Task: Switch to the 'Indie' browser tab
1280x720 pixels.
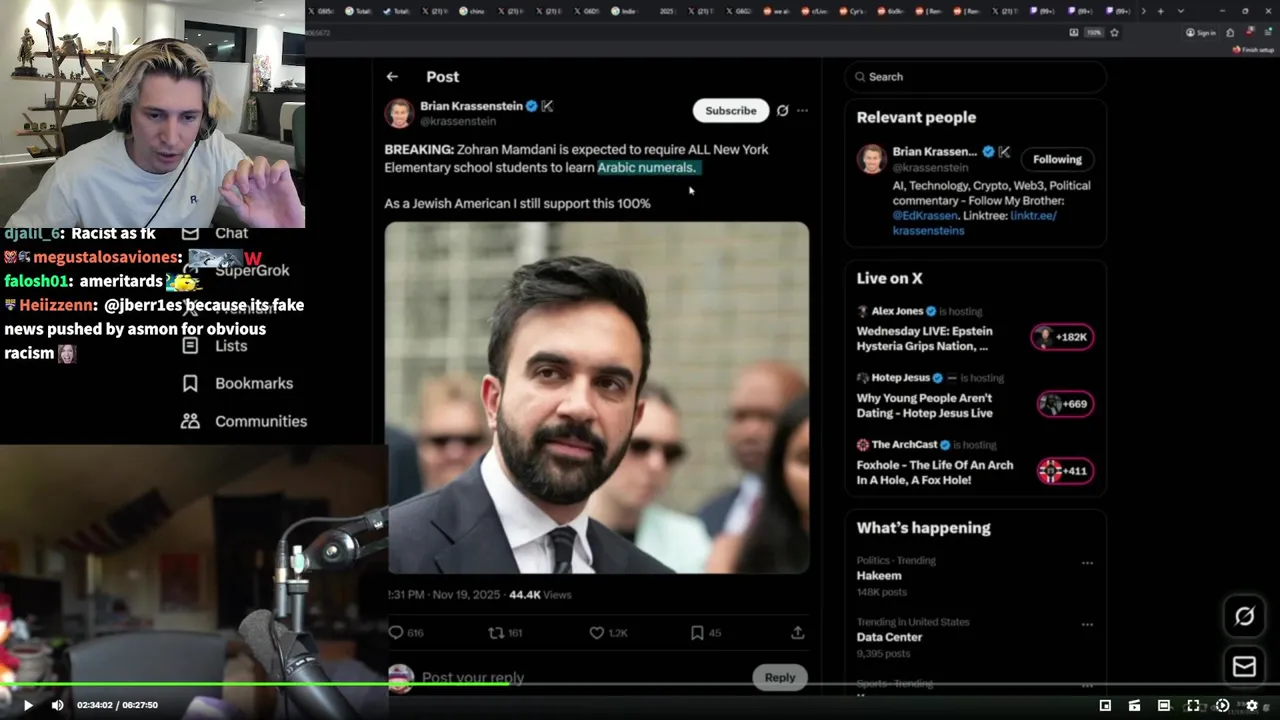Action: [x=626, y=11]
